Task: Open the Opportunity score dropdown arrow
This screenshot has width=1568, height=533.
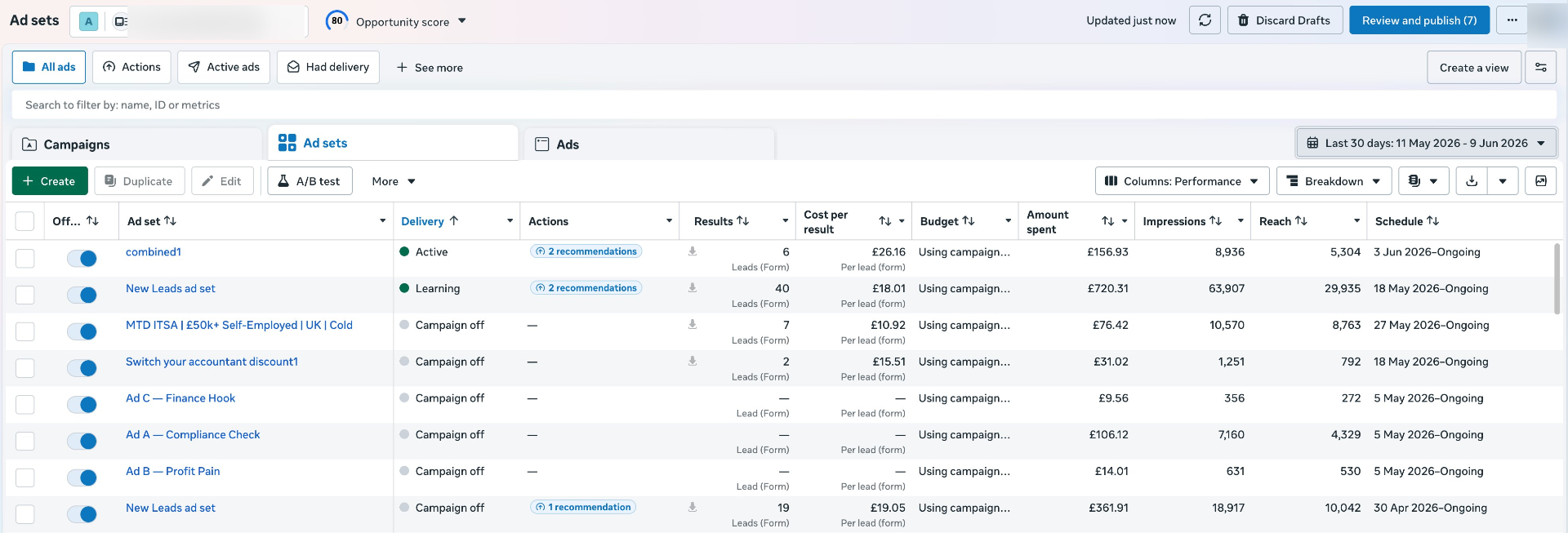Action: pos(462,21)
